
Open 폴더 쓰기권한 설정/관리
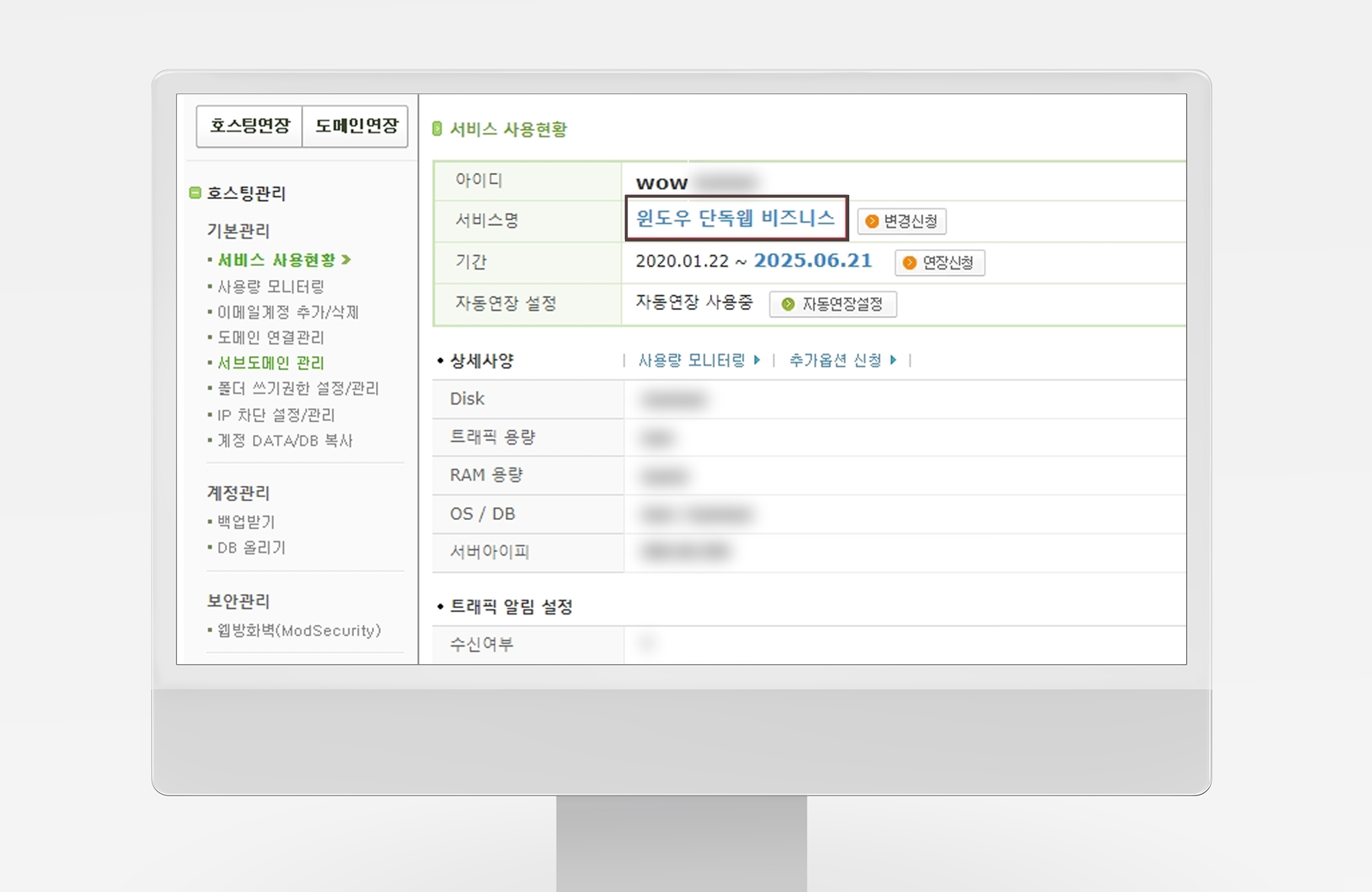coord(298,388)
